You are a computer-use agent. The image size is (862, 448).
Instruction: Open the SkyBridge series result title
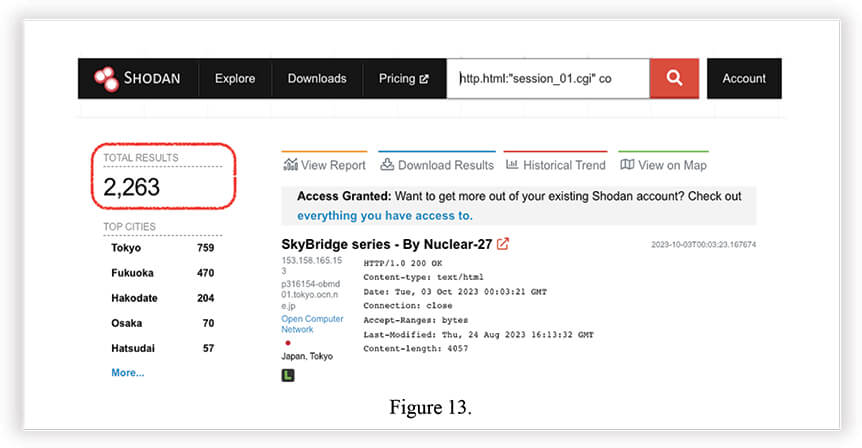coord(386,244)
